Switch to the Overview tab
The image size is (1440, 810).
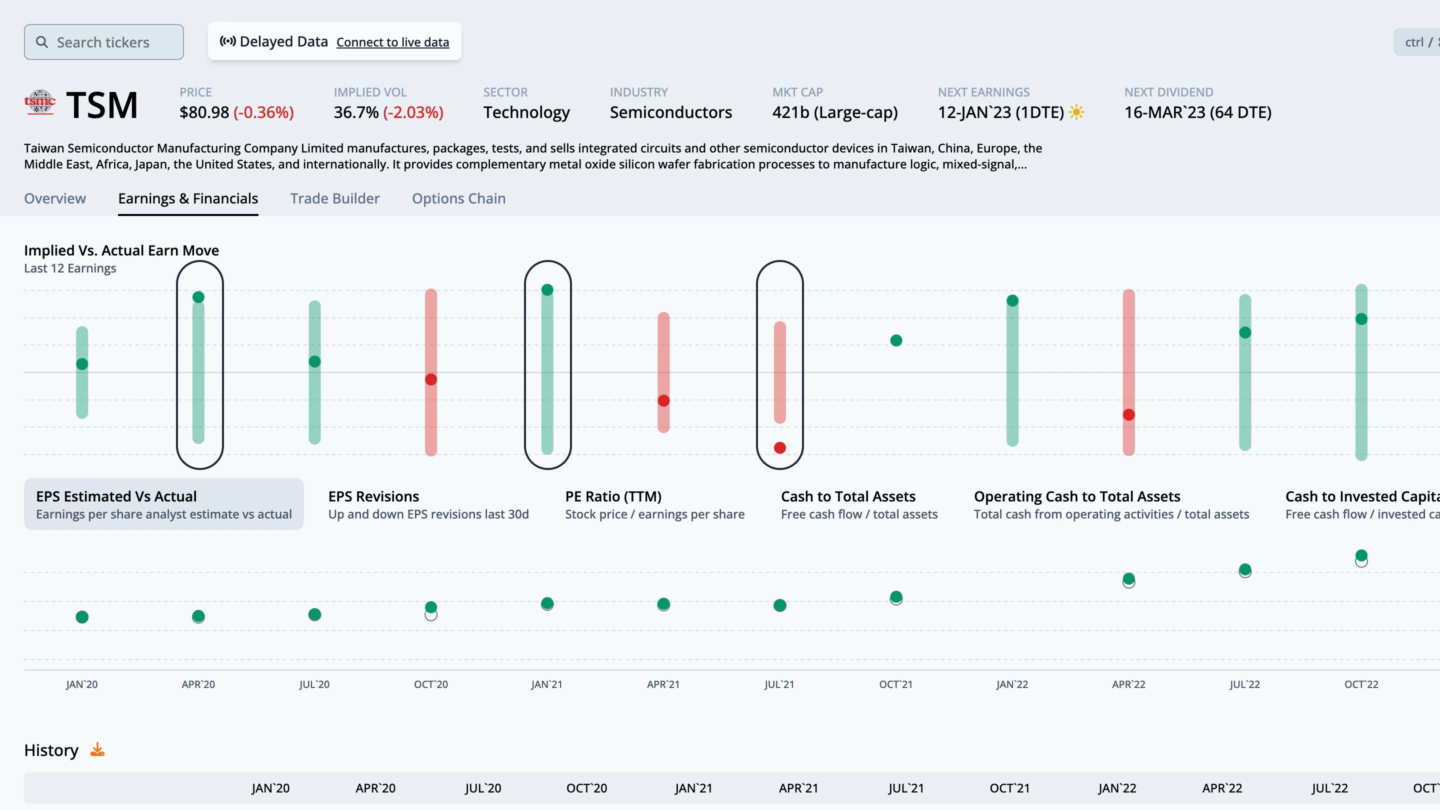(55, 198)
